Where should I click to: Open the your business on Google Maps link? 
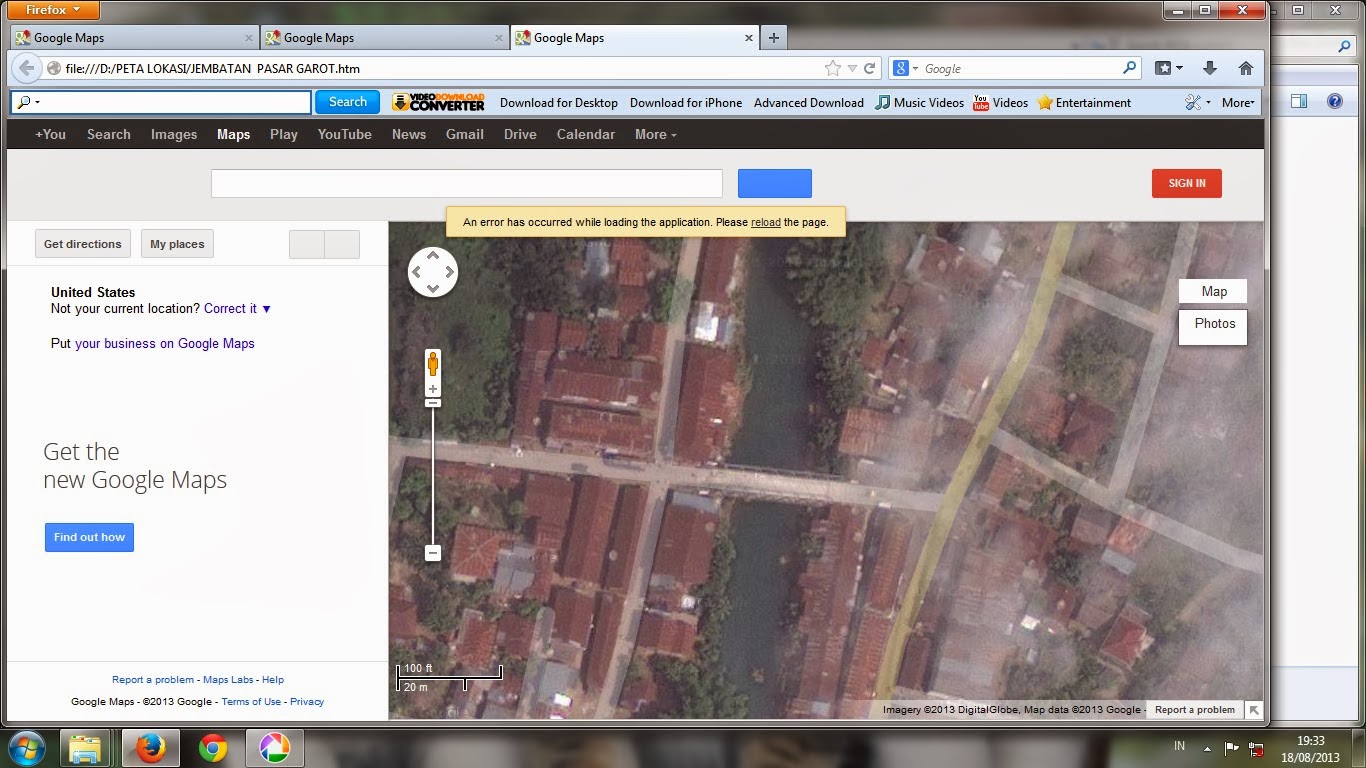(x=165, y=343)
